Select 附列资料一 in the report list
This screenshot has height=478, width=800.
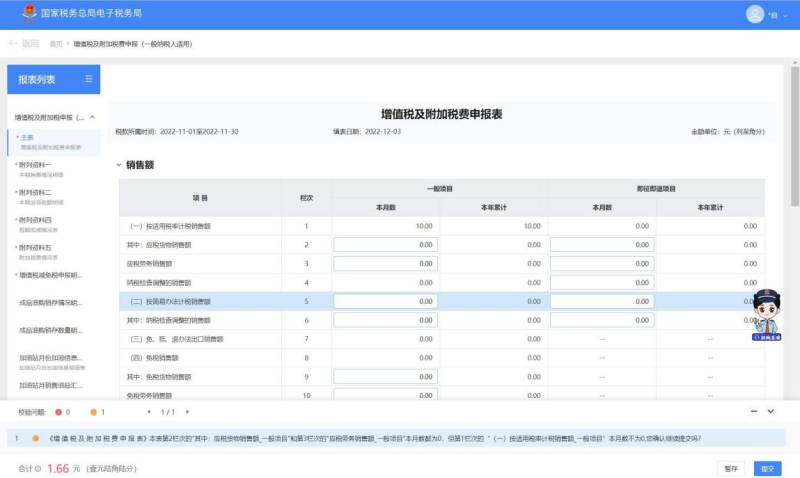point(36,165)
